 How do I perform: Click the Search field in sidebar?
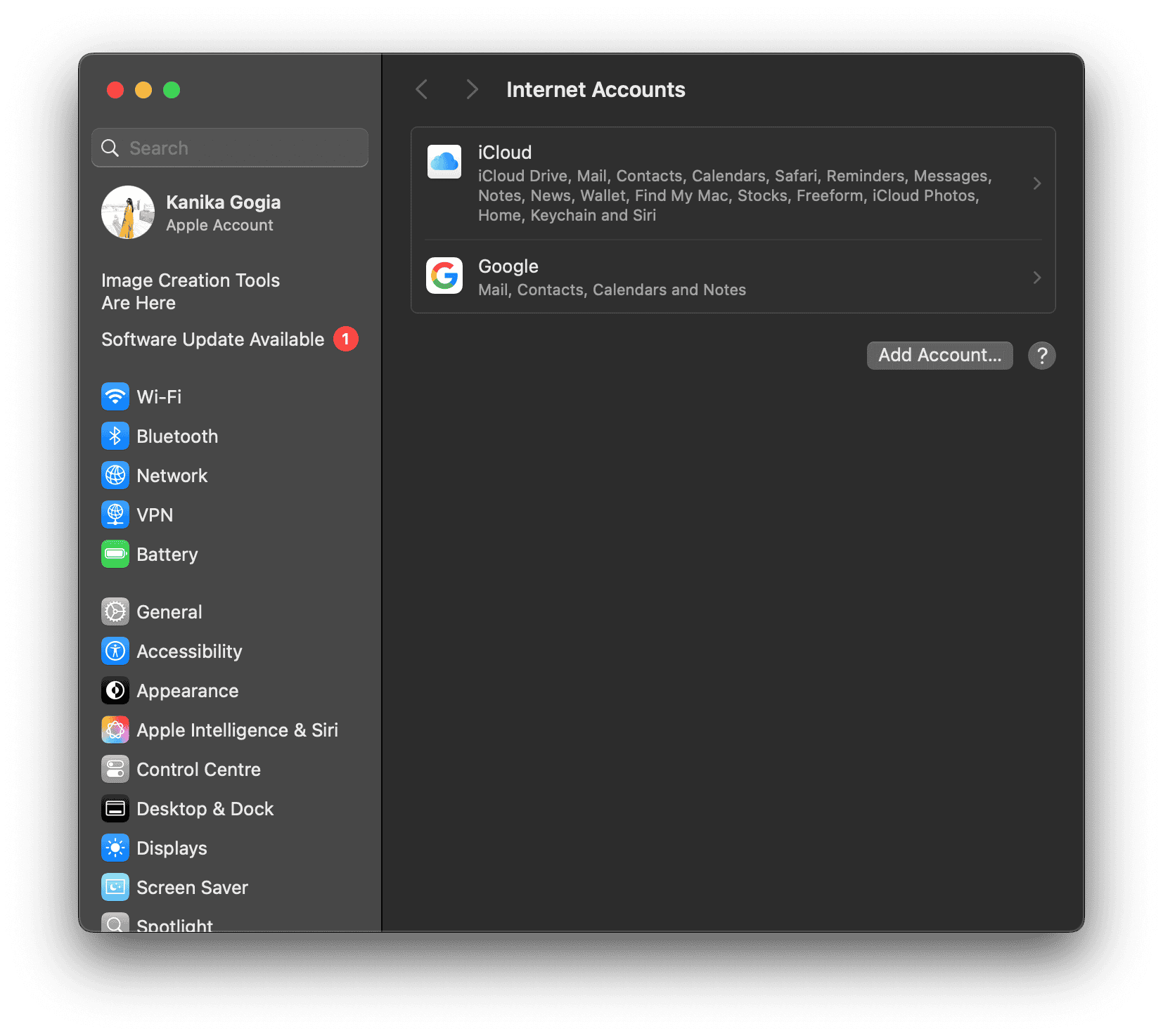pos(230,148)
